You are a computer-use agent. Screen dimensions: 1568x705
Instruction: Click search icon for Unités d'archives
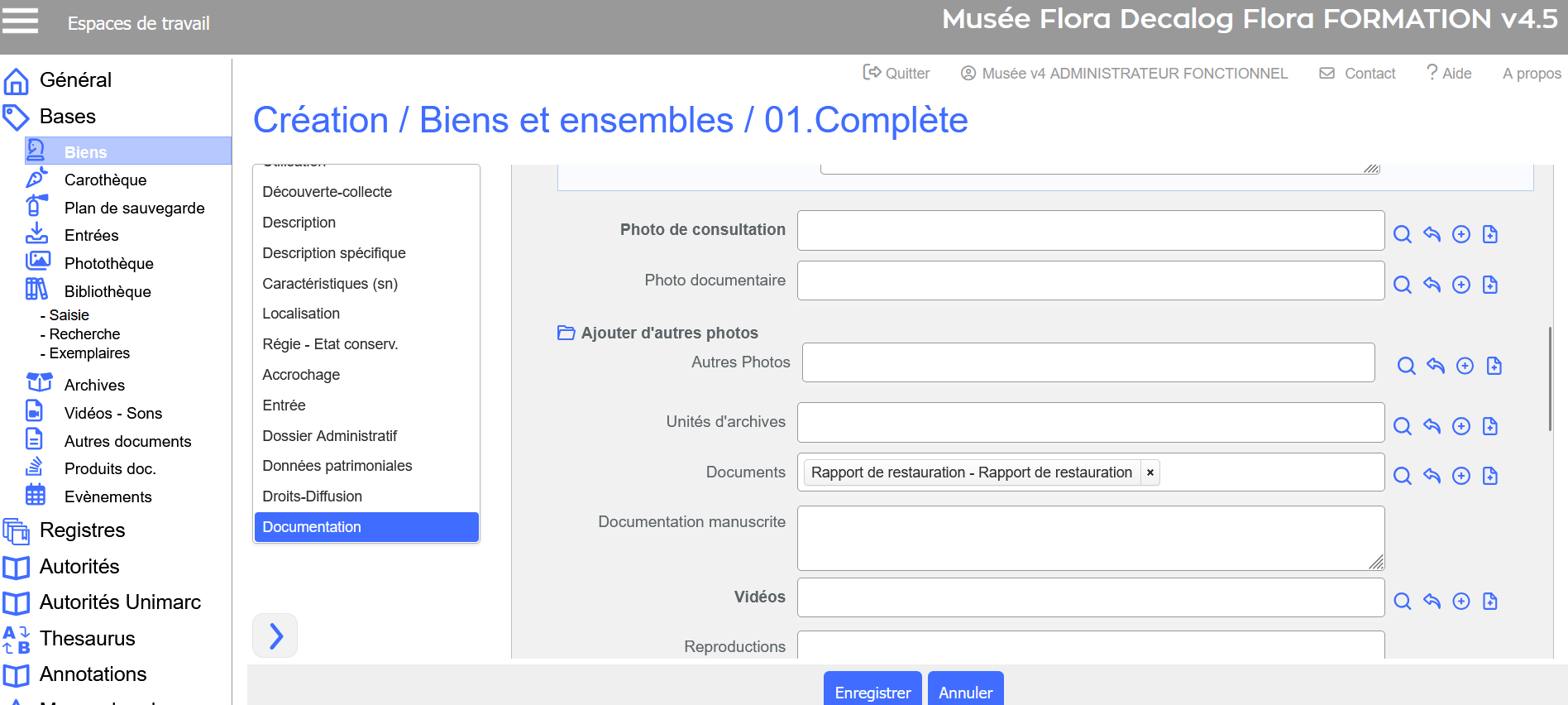coord(1402,426)
